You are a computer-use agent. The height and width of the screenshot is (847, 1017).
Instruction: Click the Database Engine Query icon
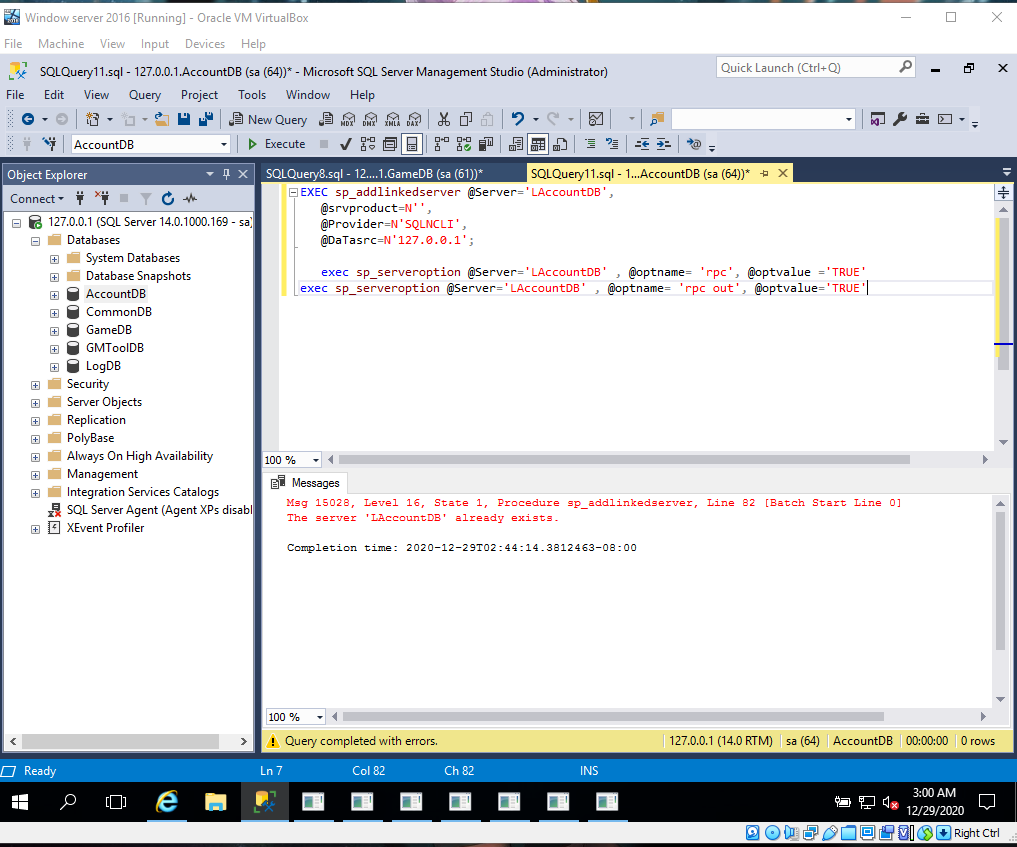[x=326, y=119]
